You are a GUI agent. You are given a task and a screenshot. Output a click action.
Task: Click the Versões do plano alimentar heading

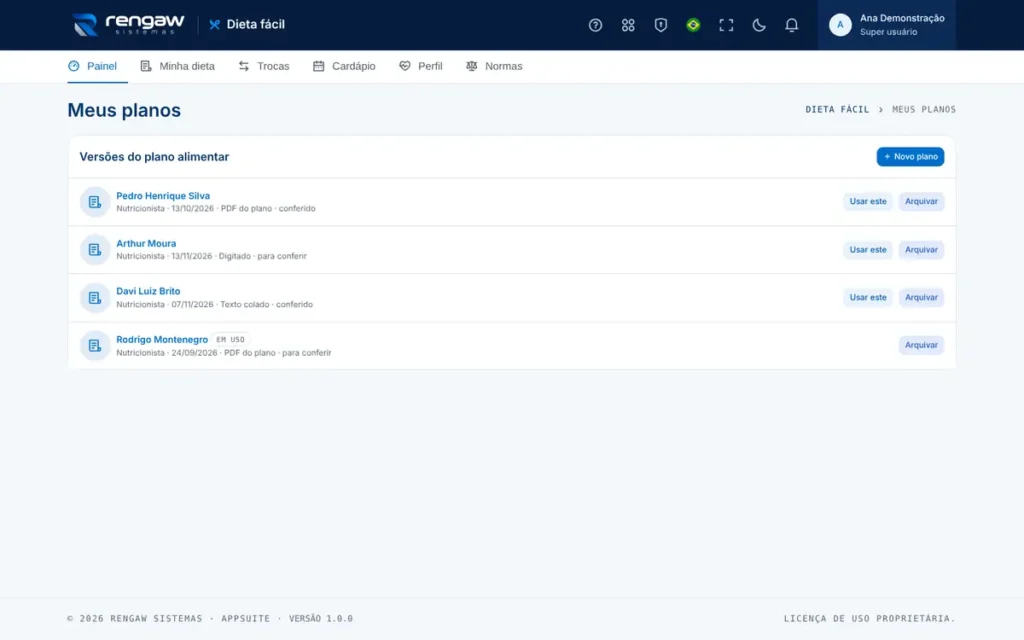[x=154, y=157]
